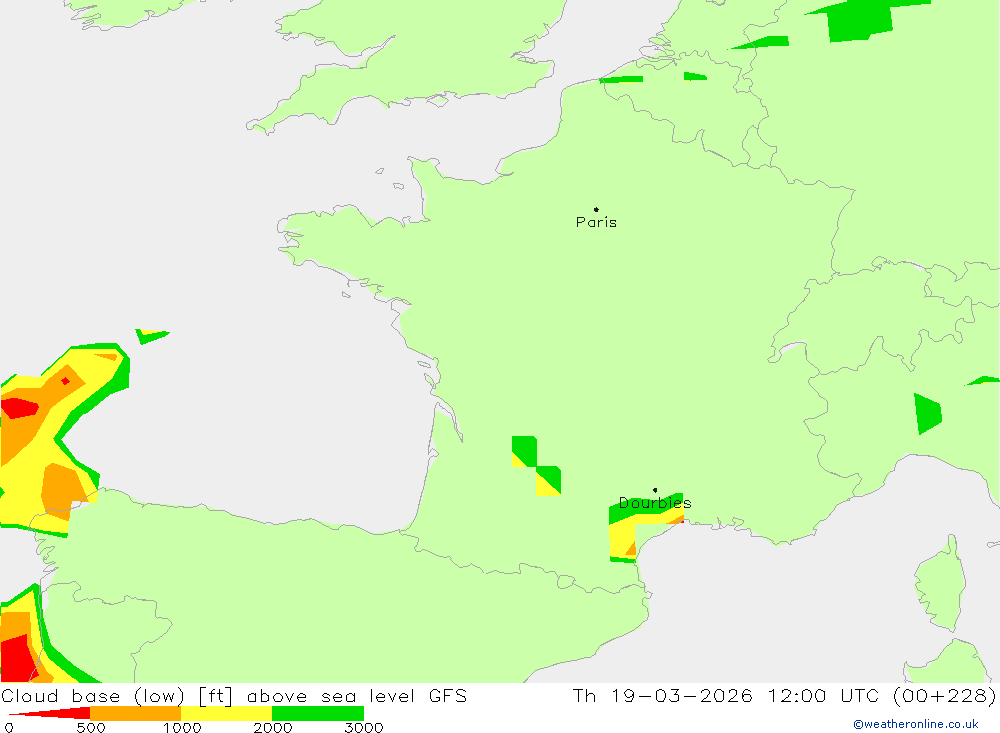Click the legend value 500
1000x733 pixels.
pos(91,727)
